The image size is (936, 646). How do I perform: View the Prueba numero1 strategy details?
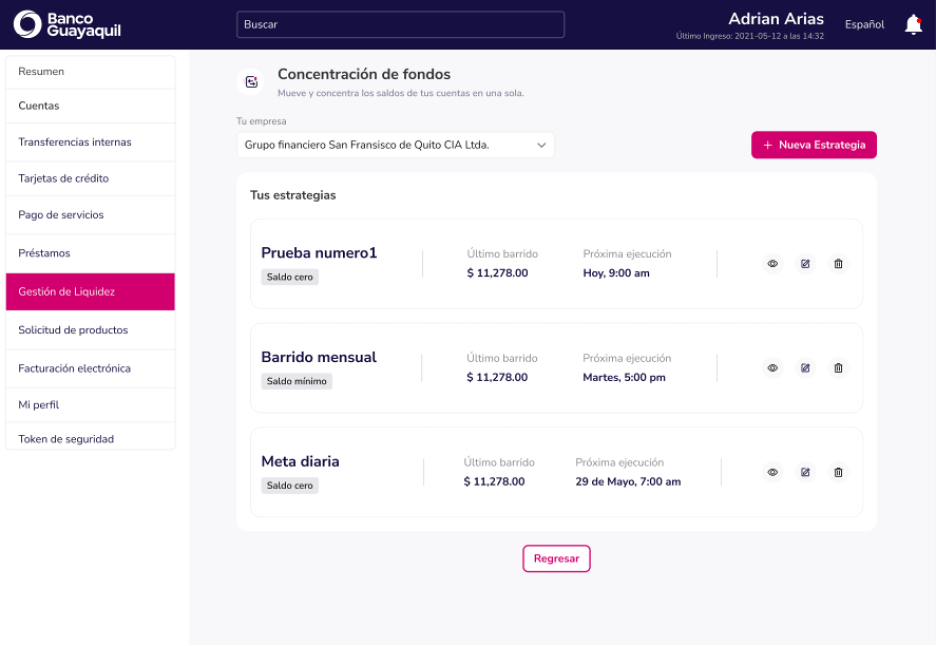772,264
